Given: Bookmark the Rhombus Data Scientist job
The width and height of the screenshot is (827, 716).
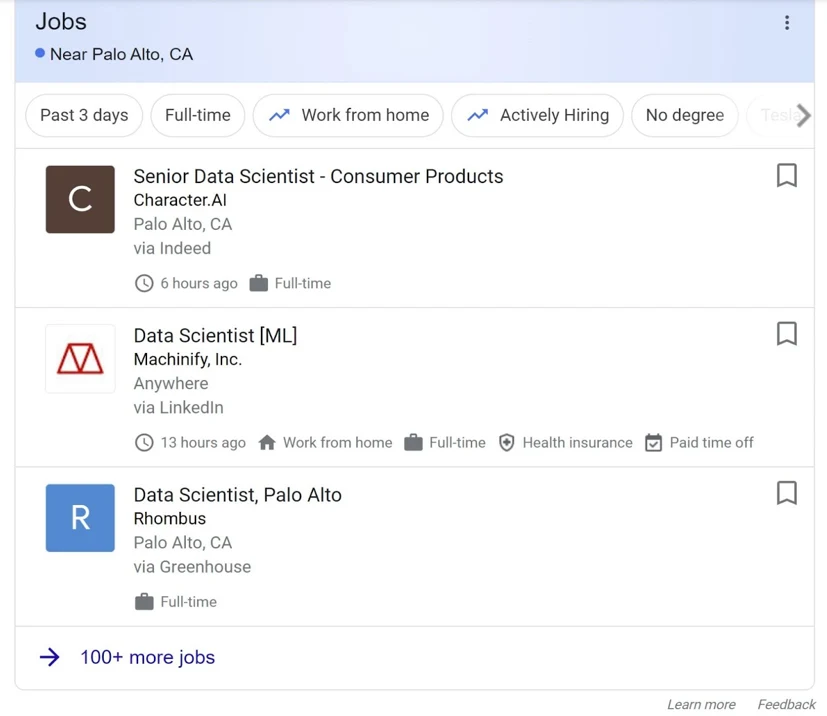Looking at the screenshot, I should click(787, 493).
